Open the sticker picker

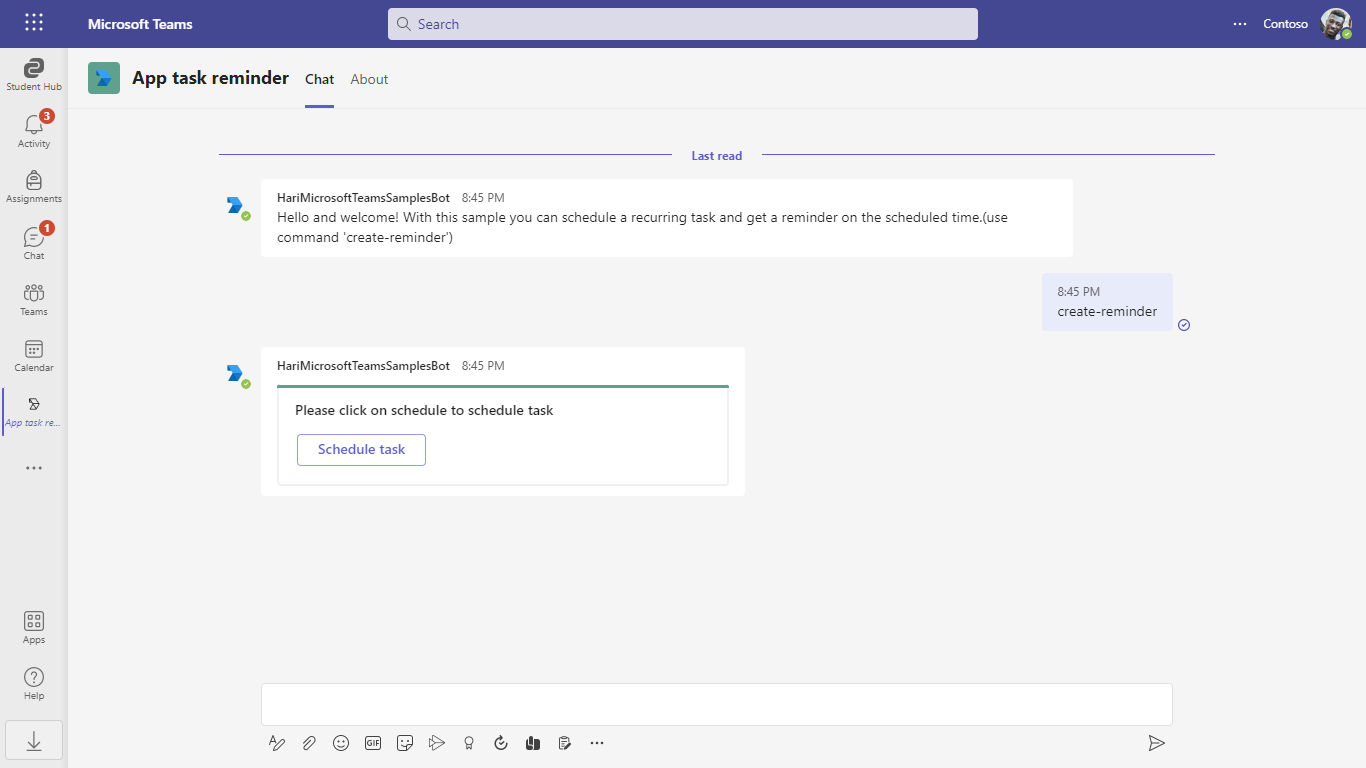pos(405,743)
